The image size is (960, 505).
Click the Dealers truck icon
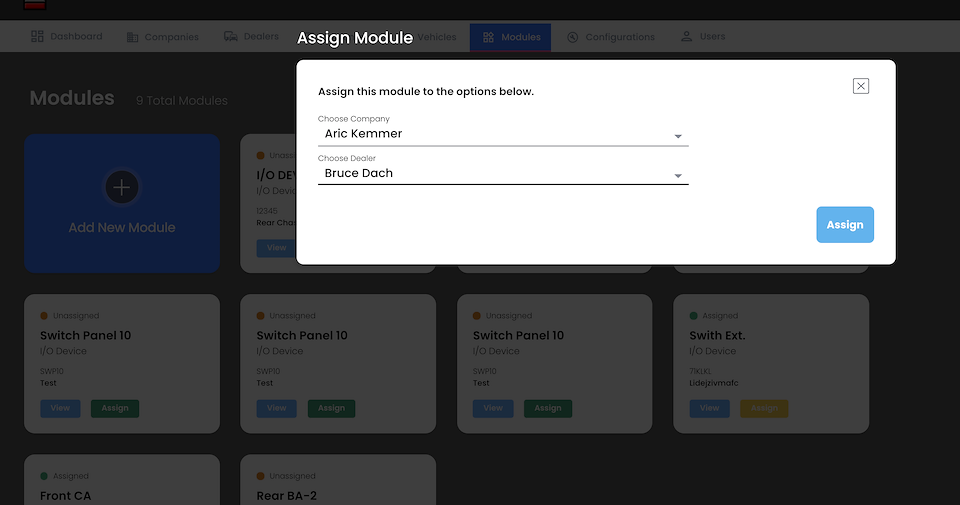pyautogui.click(x=231, y=37)
